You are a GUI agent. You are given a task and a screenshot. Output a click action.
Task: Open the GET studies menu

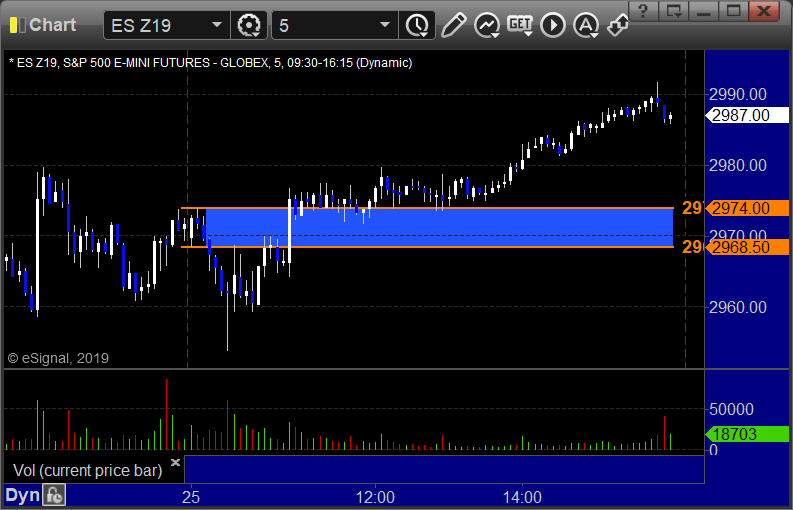tap(520, 25)
